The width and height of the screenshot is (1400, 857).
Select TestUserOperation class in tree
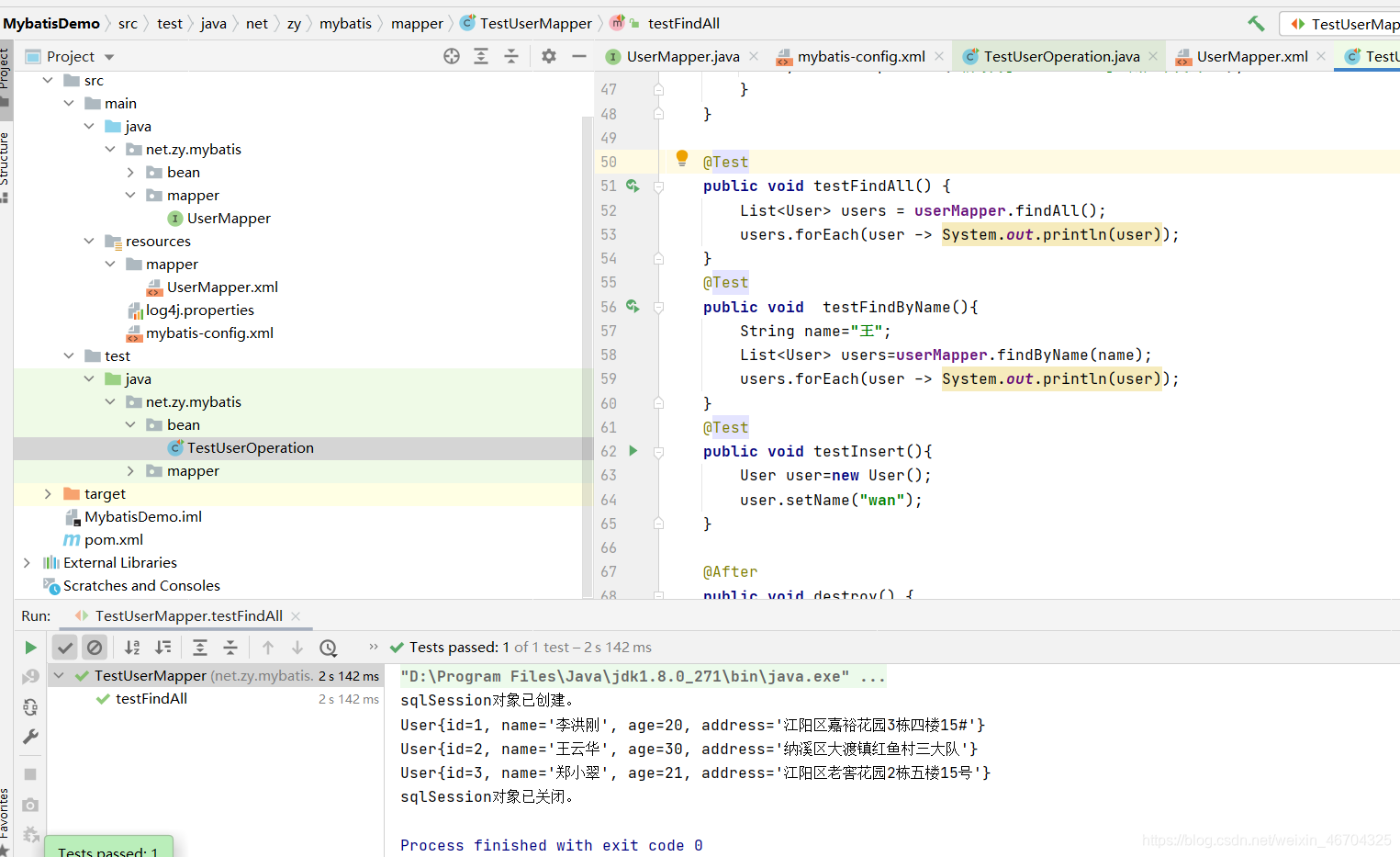[250, 447]
